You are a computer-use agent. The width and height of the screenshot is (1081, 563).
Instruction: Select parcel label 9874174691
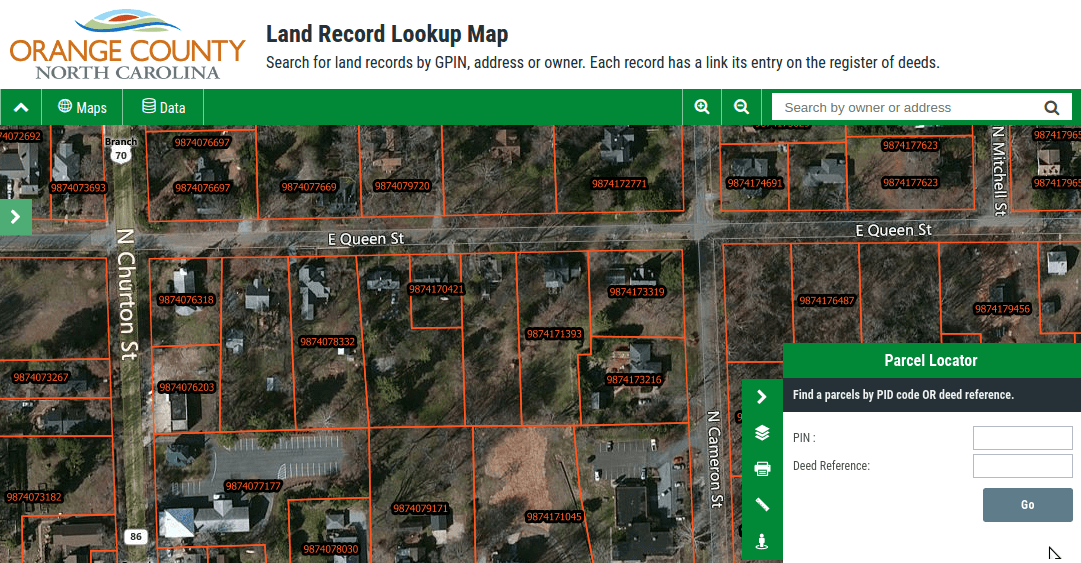pyautogui.click(x=755, y=183)
